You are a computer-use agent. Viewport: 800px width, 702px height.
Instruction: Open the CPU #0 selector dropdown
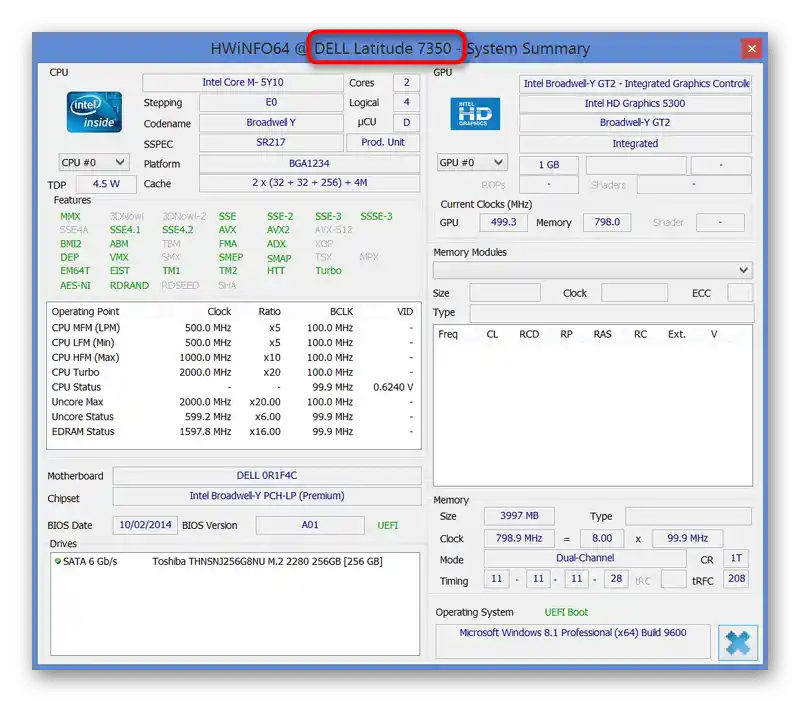pos(94,162)
